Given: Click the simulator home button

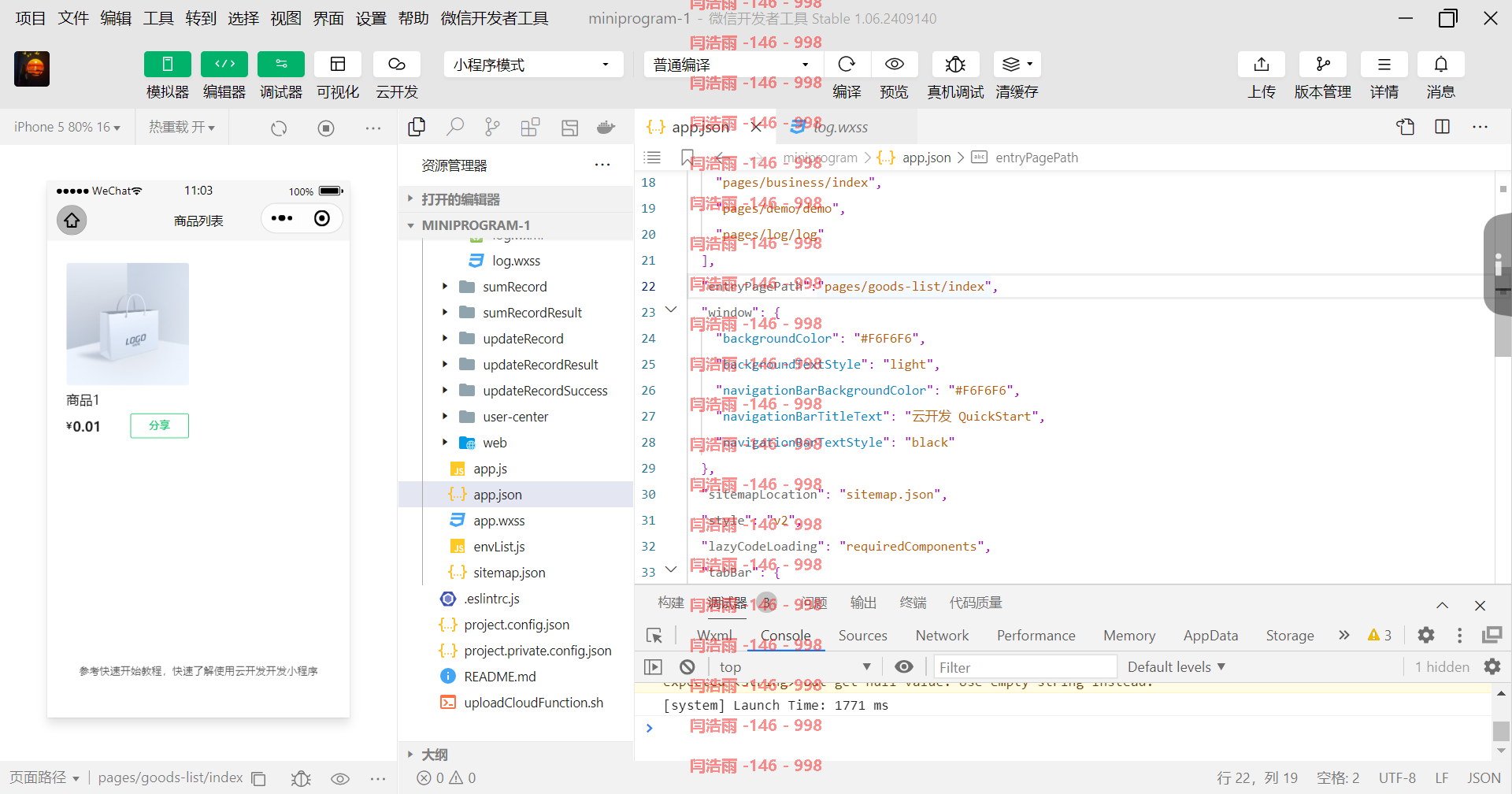Looking at the screenshot, I should coord(72,220).
